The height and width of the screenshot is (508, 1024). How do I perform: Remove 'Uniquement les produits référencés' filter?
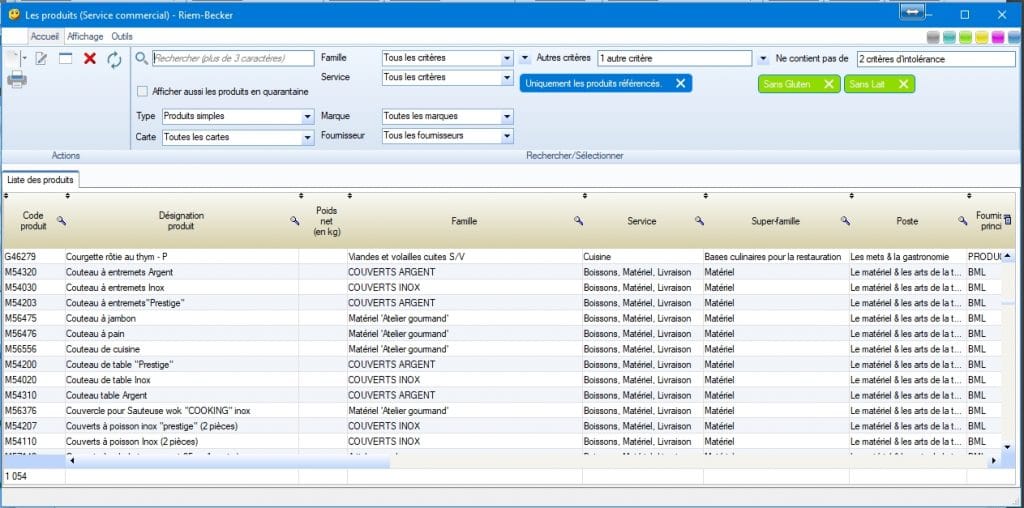[680, 84]
